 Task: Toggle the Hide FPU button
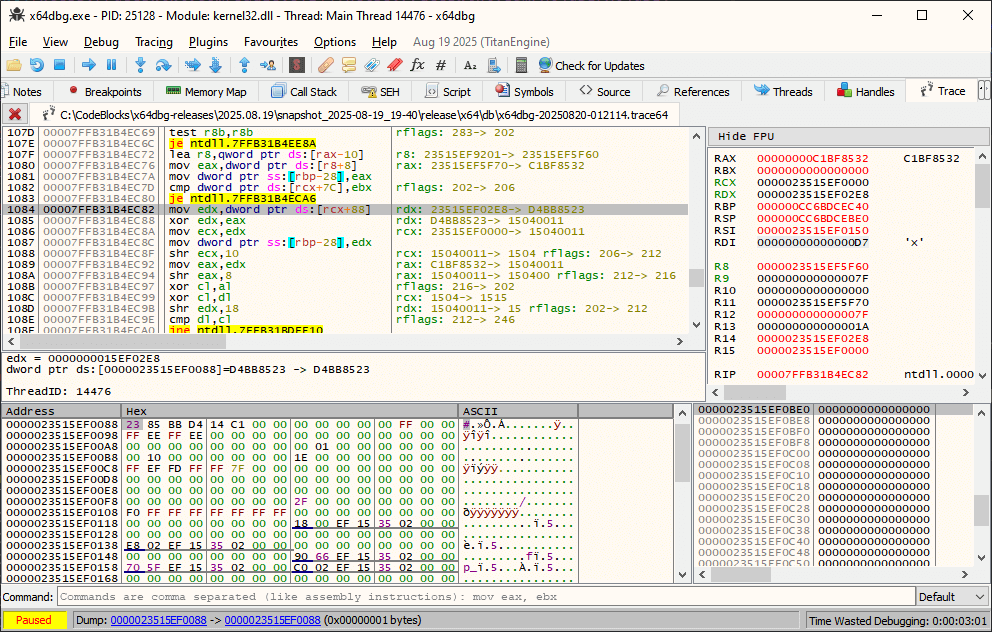[x=746, y=136]
